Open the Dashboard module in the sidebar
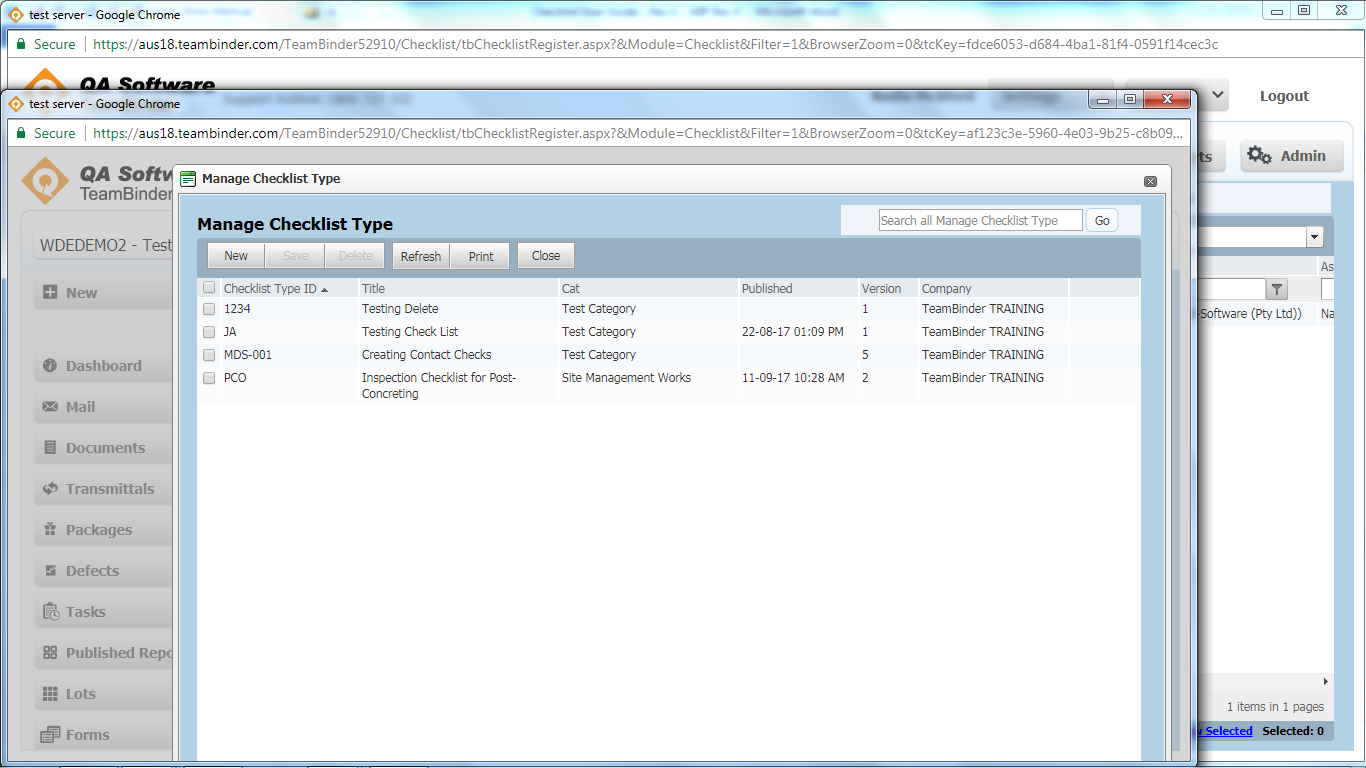Image resolution: width=1366 pixels, height=768 pixels. (x=103, y=366)
